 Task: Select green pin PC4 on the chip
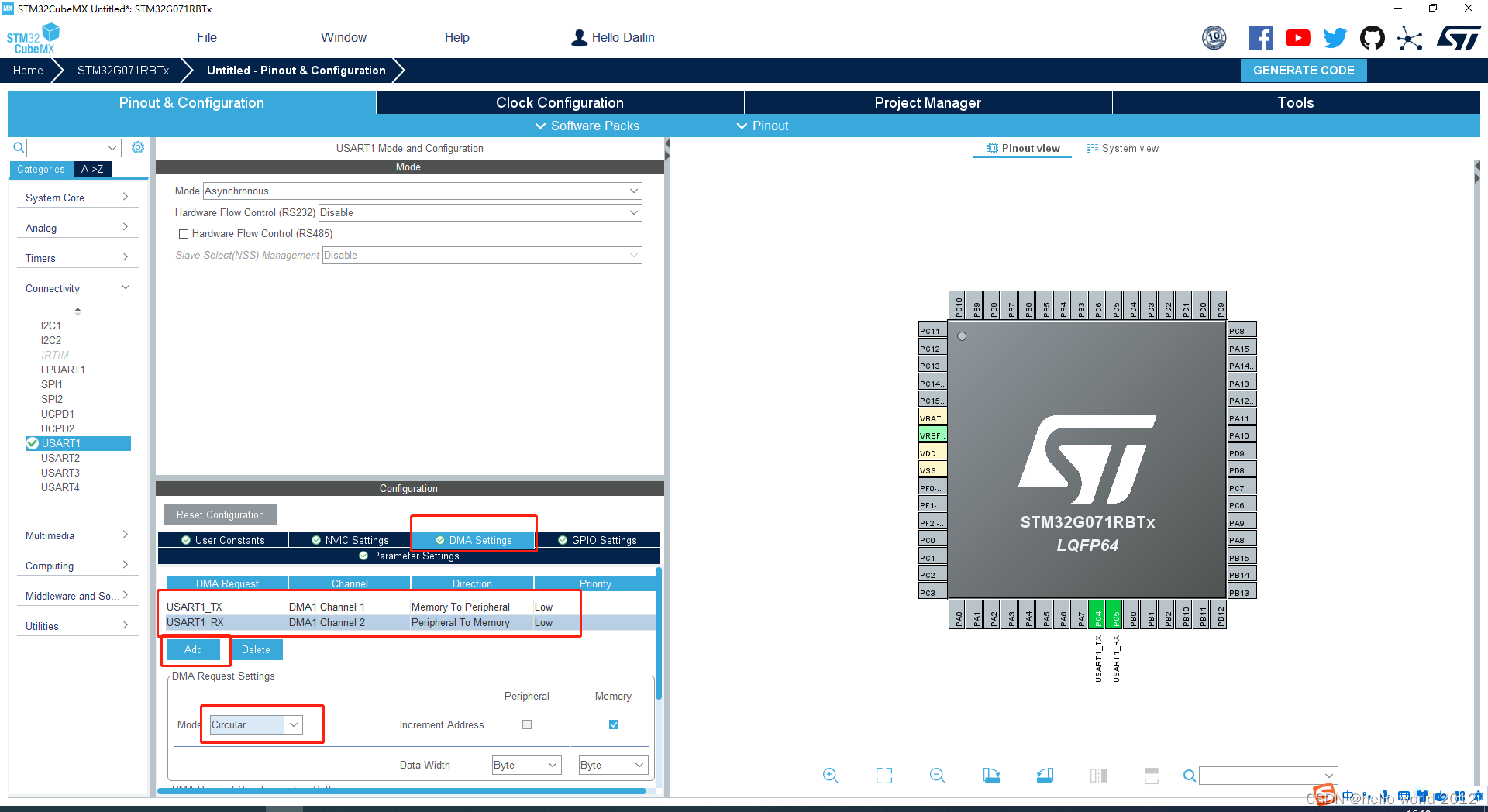click(1097, 614)
